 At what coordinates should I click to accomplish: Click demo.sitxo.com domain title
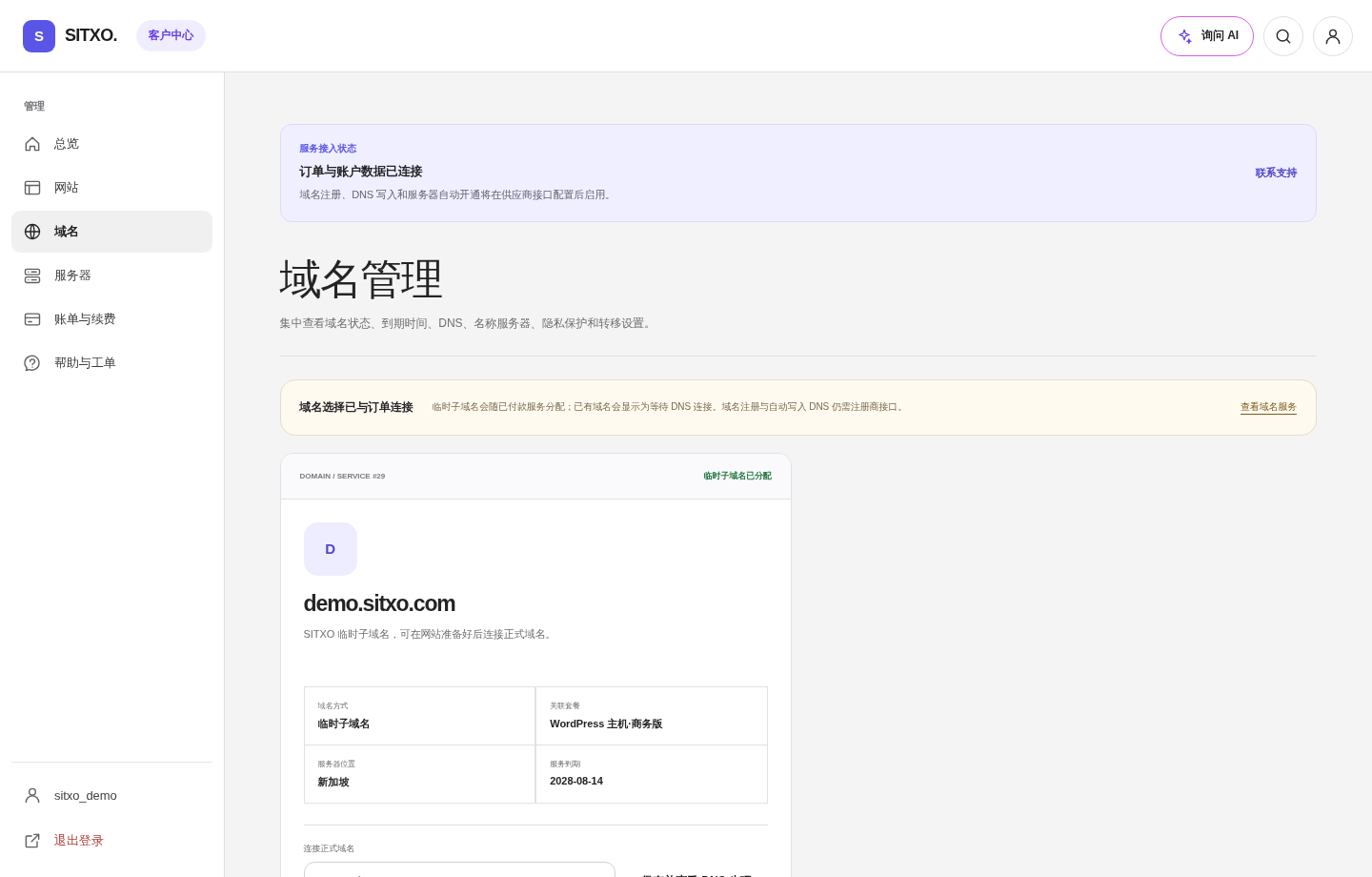click(379, 603)
